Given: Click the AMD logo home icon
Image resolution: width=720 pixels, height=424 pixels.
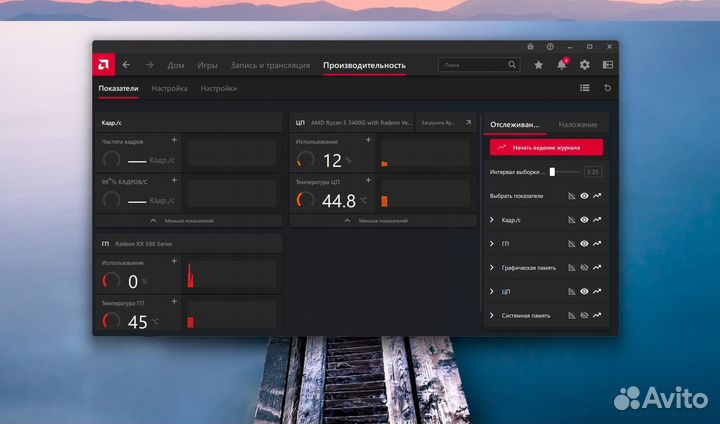Looking at the screenshot, I should [x=104, y=65].
